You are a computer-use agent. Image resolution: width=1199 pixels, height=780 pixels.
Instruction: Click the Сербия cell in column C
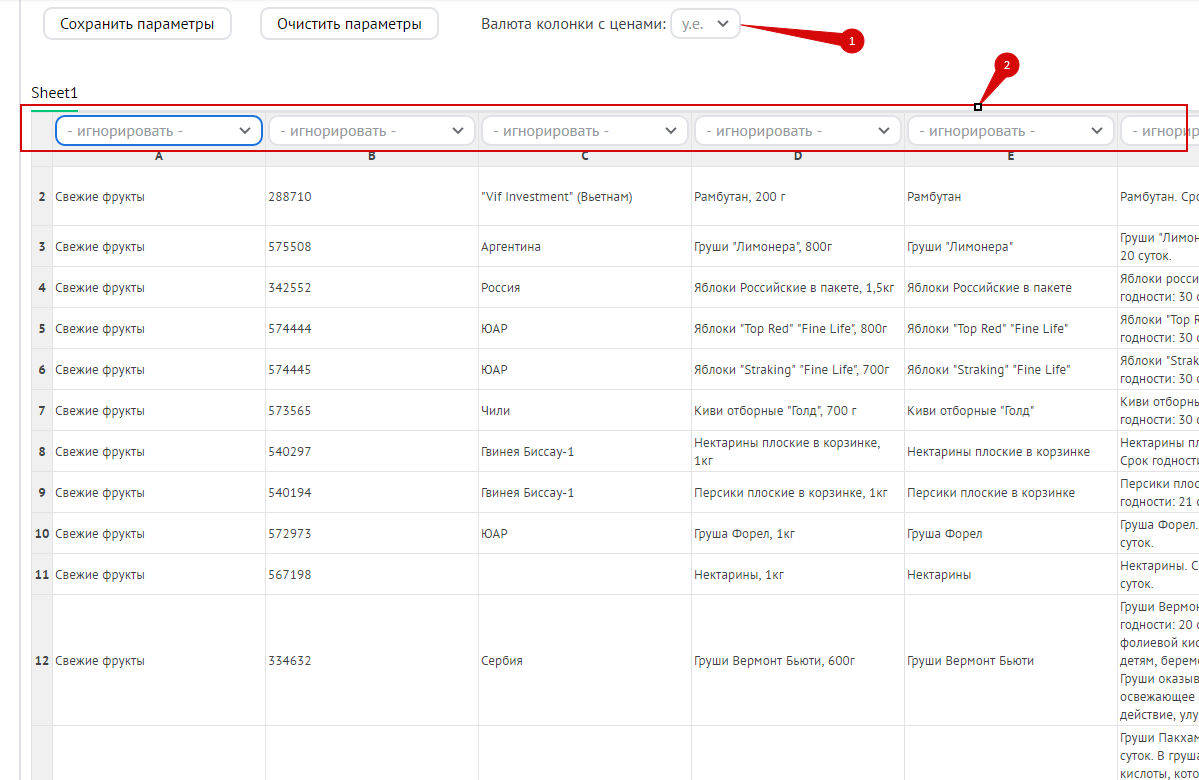click(x=585, y=661)
